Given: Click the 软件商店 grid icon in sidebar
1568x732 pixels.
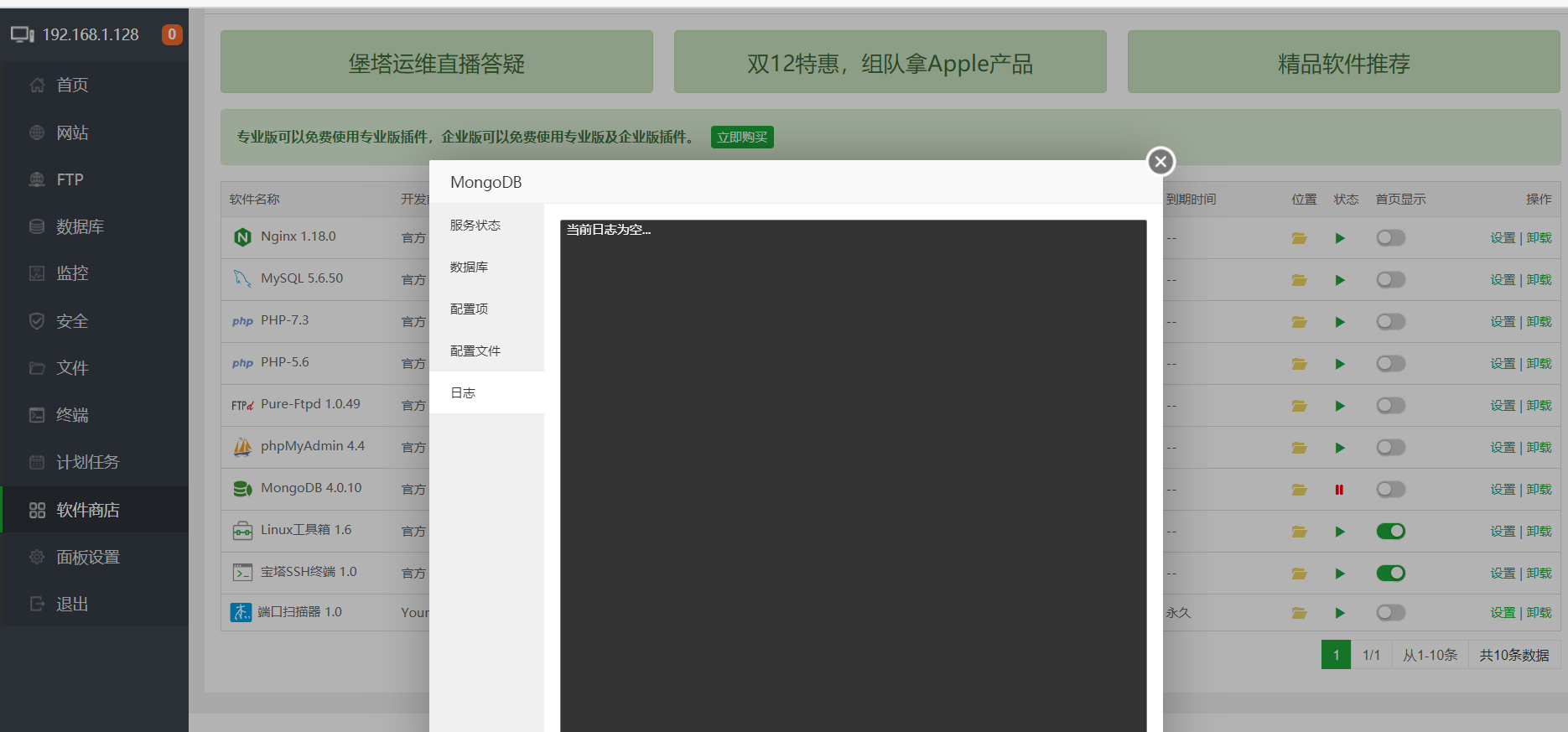Looking at the screenshot, I should (x=37, y=510).
